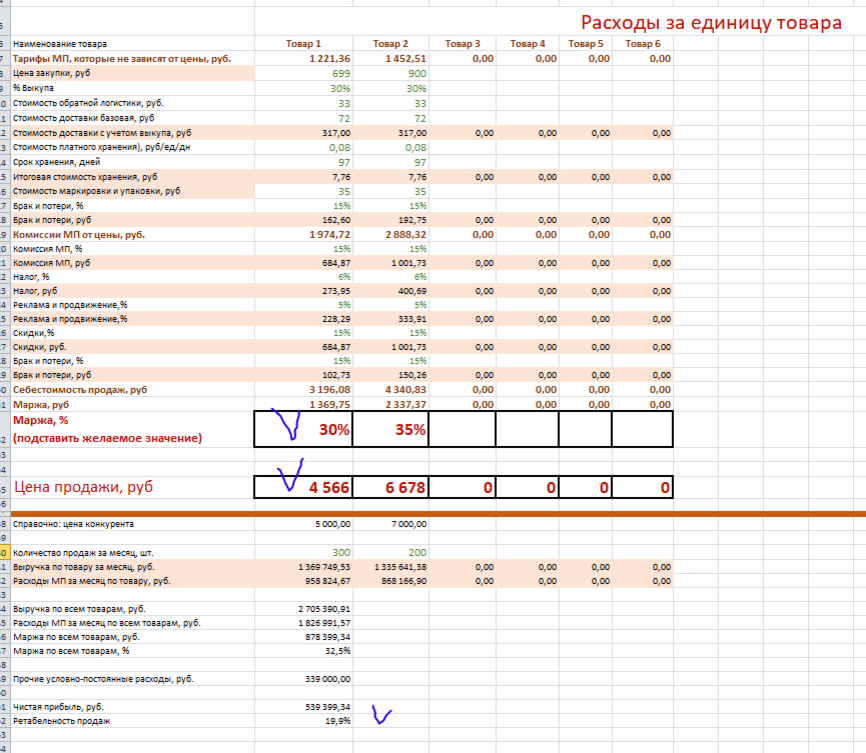This screenshot has width=866, height=753.
Task: Click the 'Товар 3' column heading
Action: click(x=462, y=44)
